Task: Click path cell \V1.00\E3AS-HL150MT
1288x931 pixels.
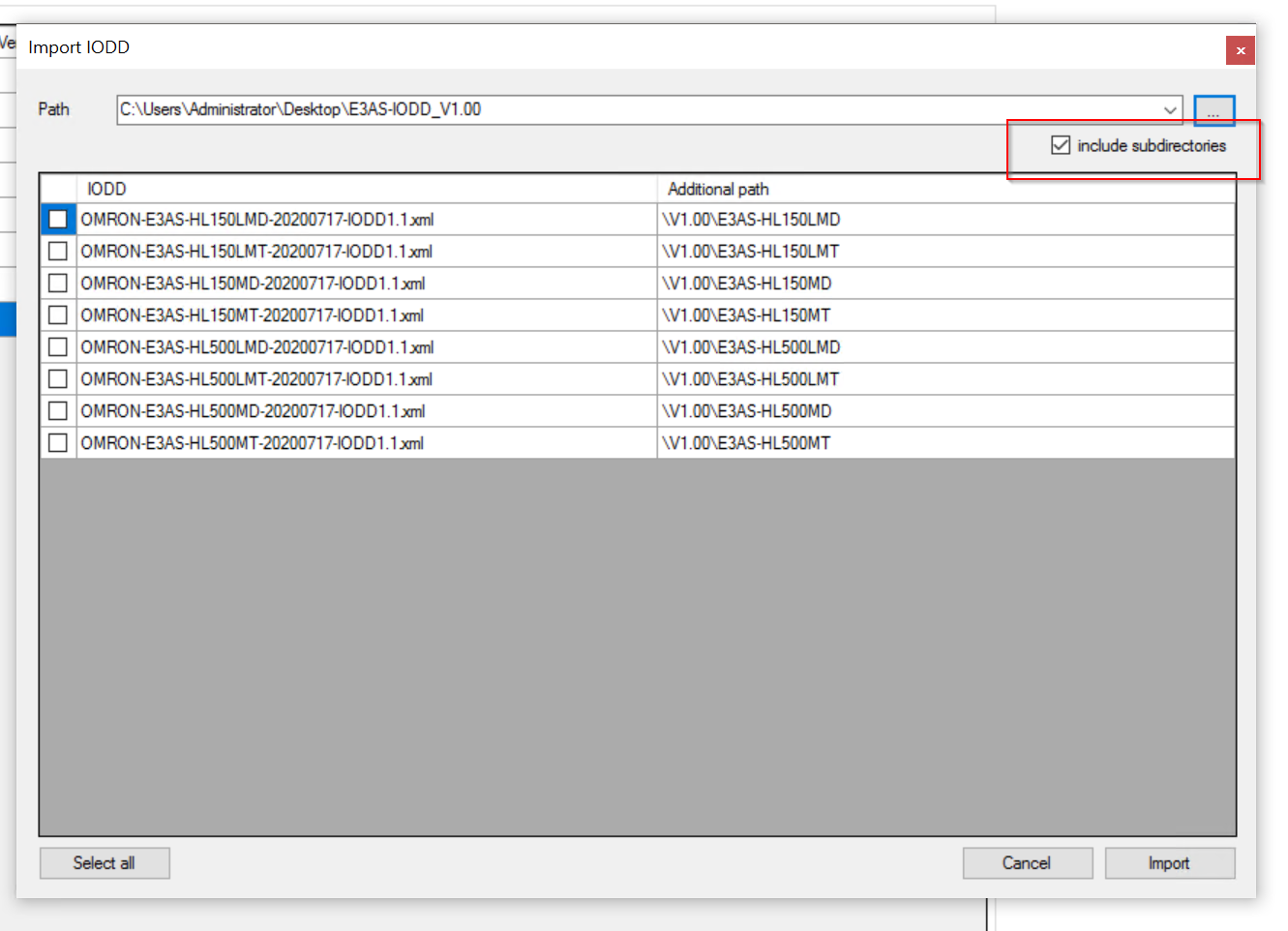Action: [946, 315]
